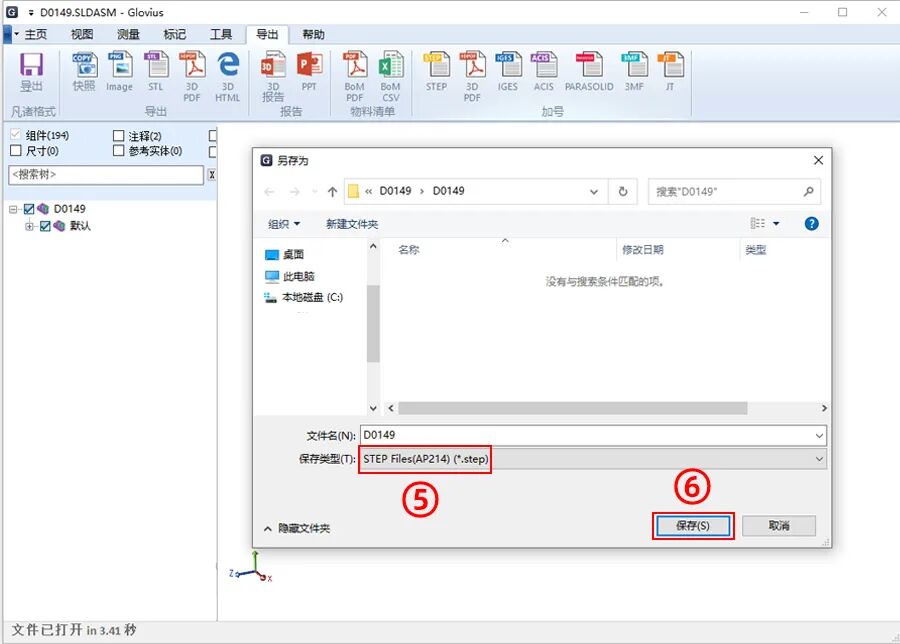The image size is (900, 644).
Task: Click the 3MF export icon
Action: click(x=634, y=70)
